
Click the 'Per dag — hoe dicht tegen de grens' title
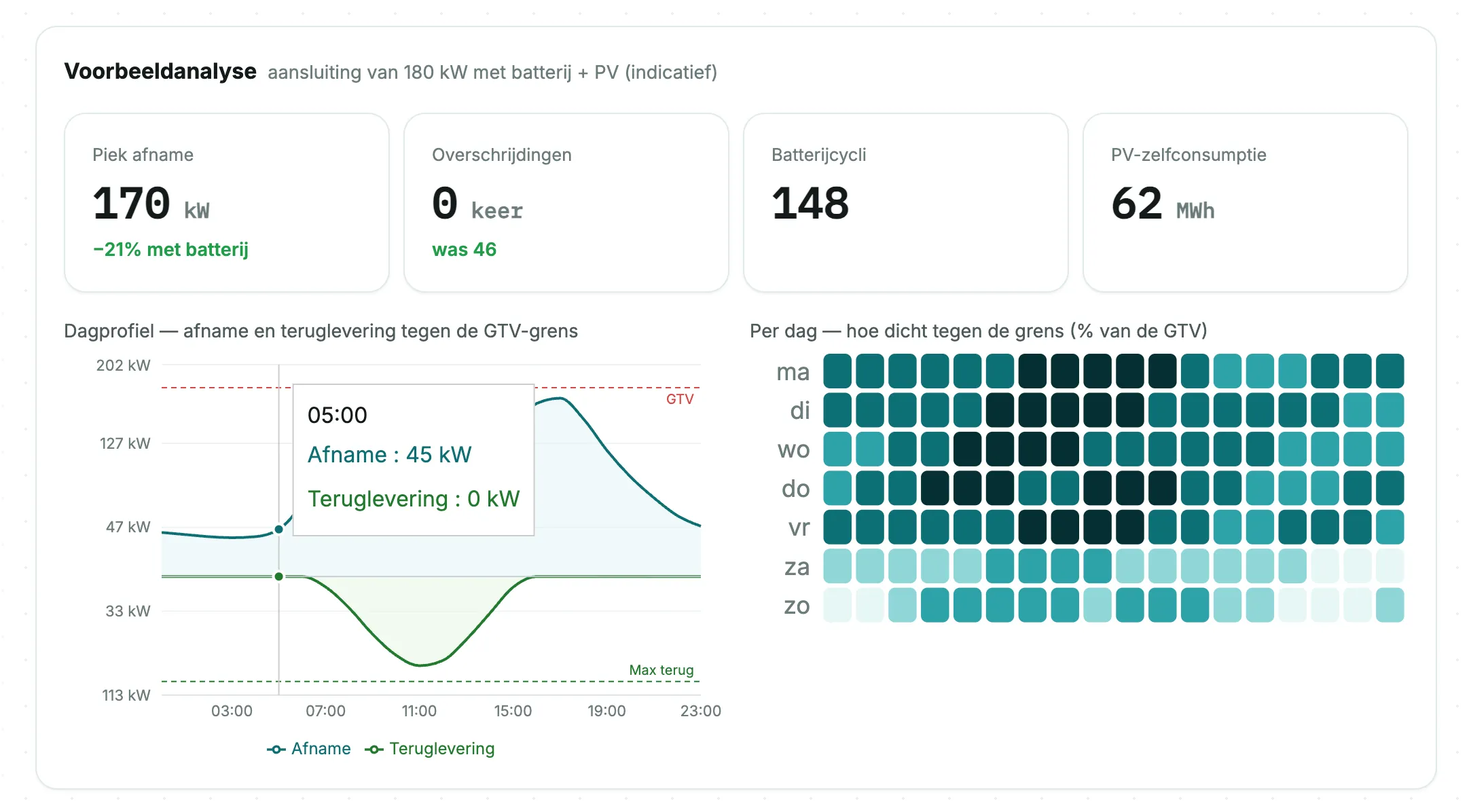(979, 331)
